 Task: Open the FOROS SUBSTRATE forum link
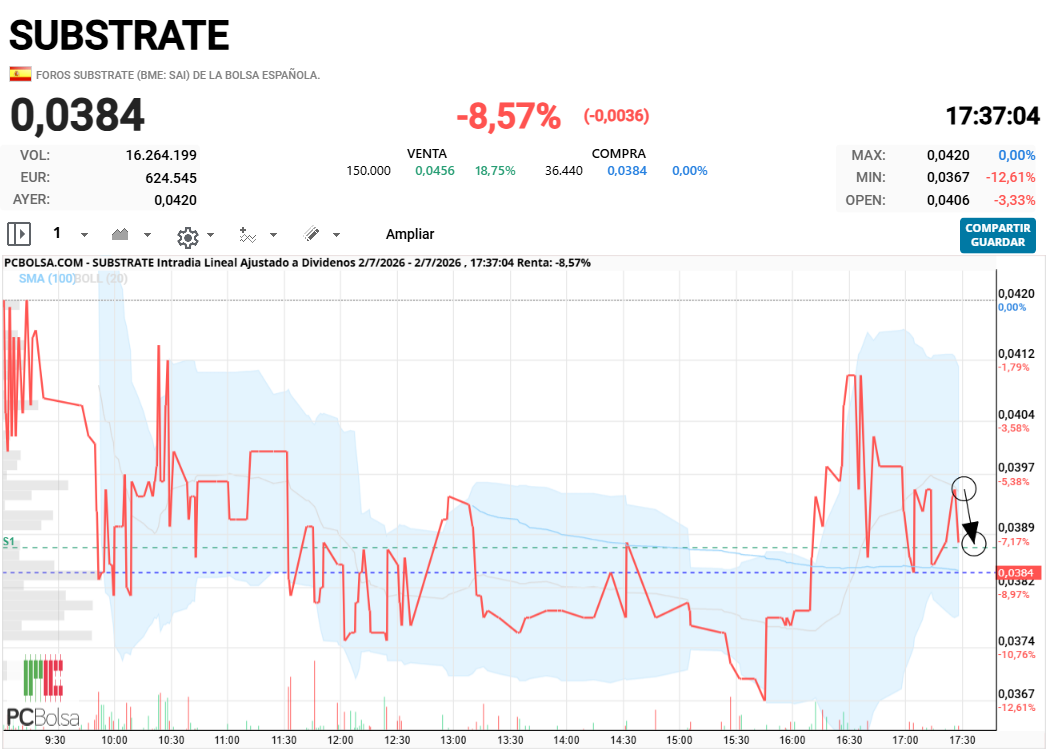pos(178,75)
